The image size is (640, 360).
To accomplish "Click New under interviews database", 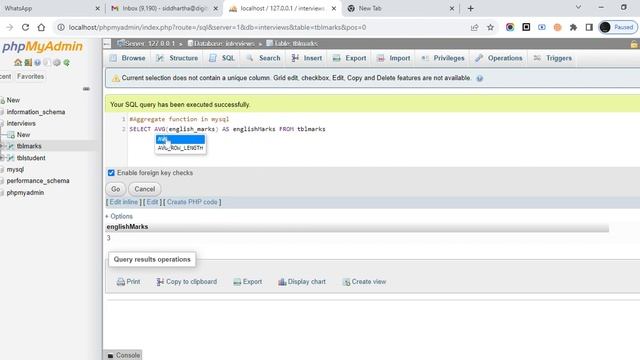I will 23,135.
